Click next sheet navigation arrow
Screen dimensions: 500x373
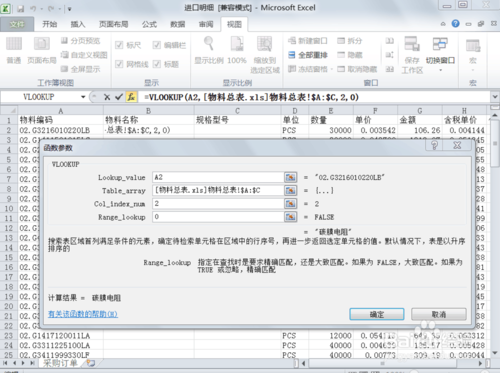pyautogui.click(x=23, y=363)
